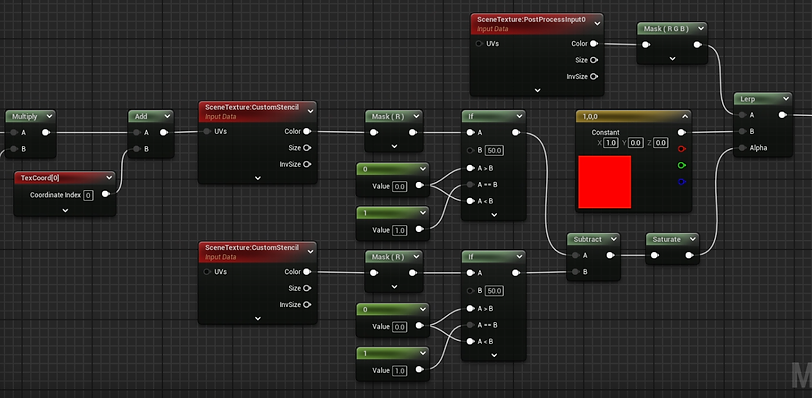Screen dimensions: 812x398
Task: Click the UVs pin on CustomStencil node wired to Add
Action: (x=207, y=131)
